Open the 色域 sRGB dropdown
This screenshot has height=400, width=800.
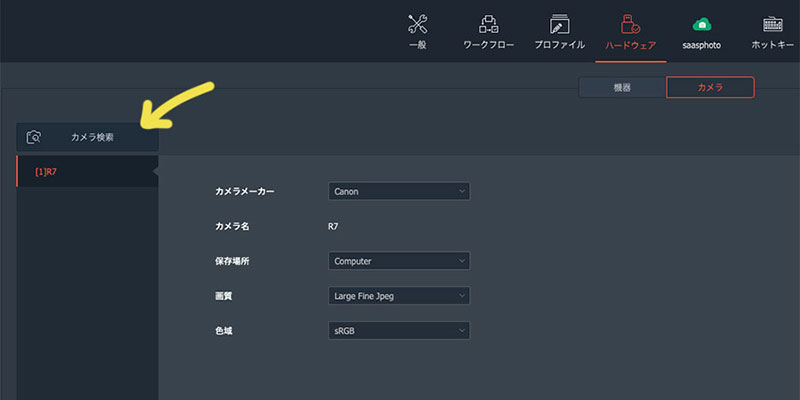pos(398,330)
